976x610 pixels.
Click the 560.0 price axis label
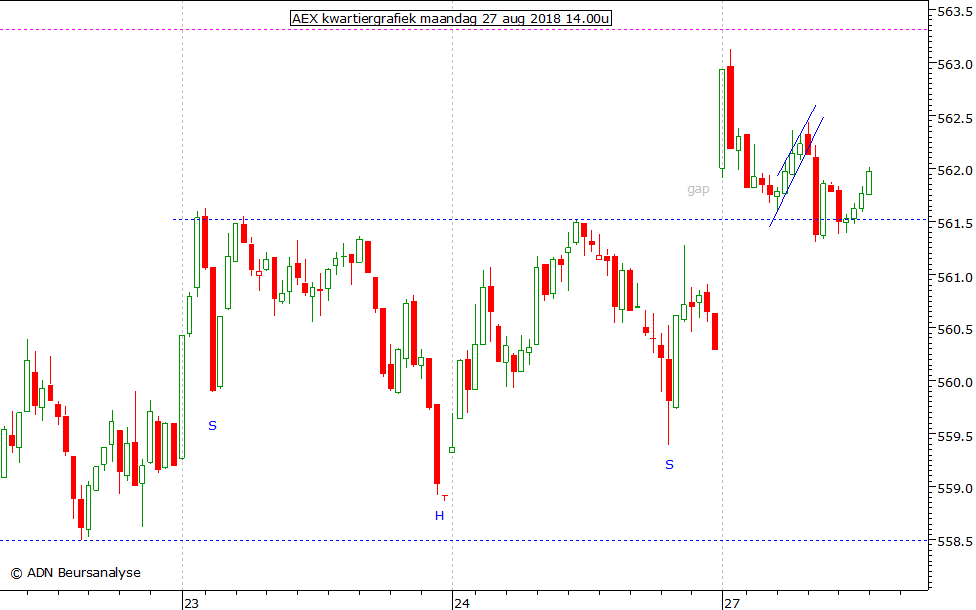954,382
